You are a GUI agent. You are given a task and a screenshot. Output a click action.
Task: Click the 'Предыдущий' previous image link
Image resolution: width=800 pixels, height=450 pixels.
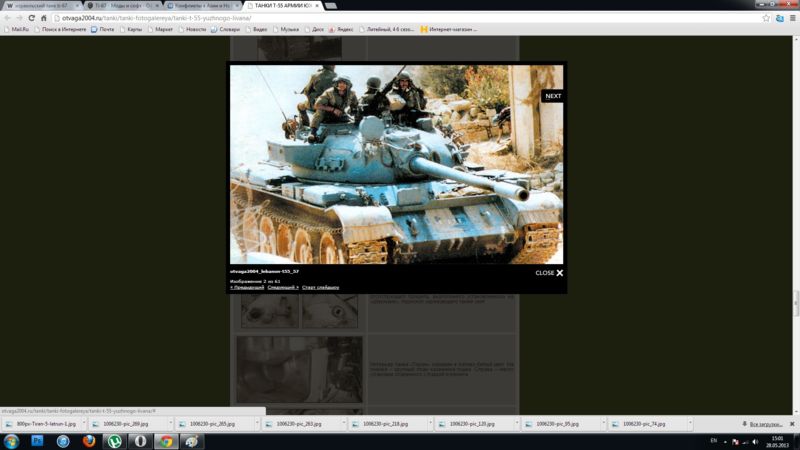point(247,287)
